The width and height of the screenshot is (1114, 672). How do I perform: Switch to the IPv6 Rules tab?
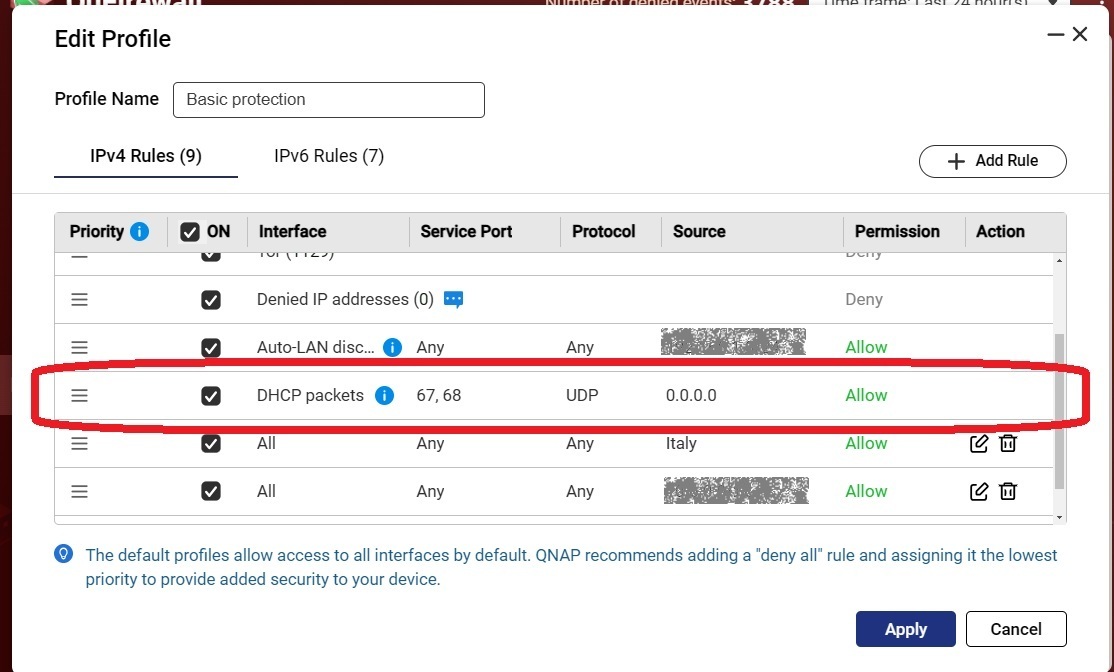(x=329, y=156)
